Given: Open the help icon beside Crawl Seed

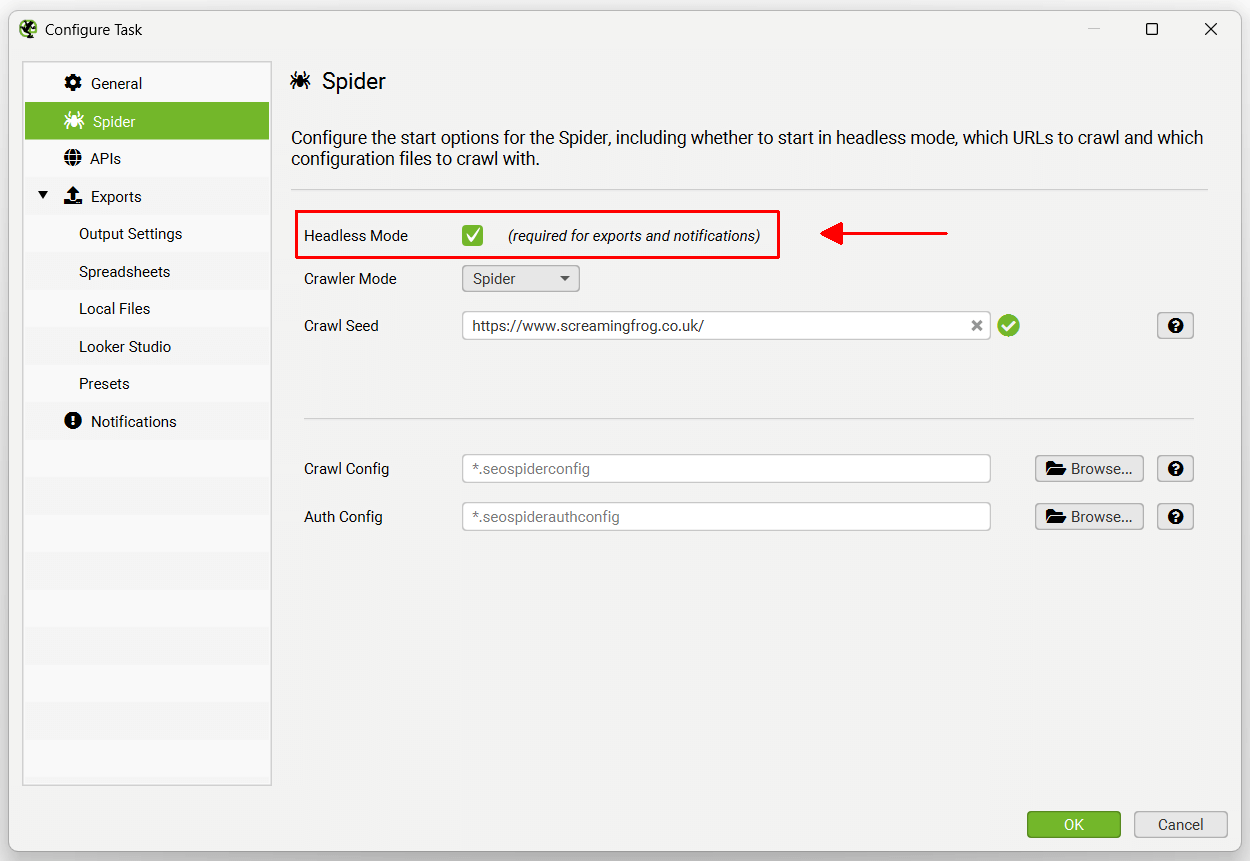Looking at the screenshot, I should (1175, 325).
